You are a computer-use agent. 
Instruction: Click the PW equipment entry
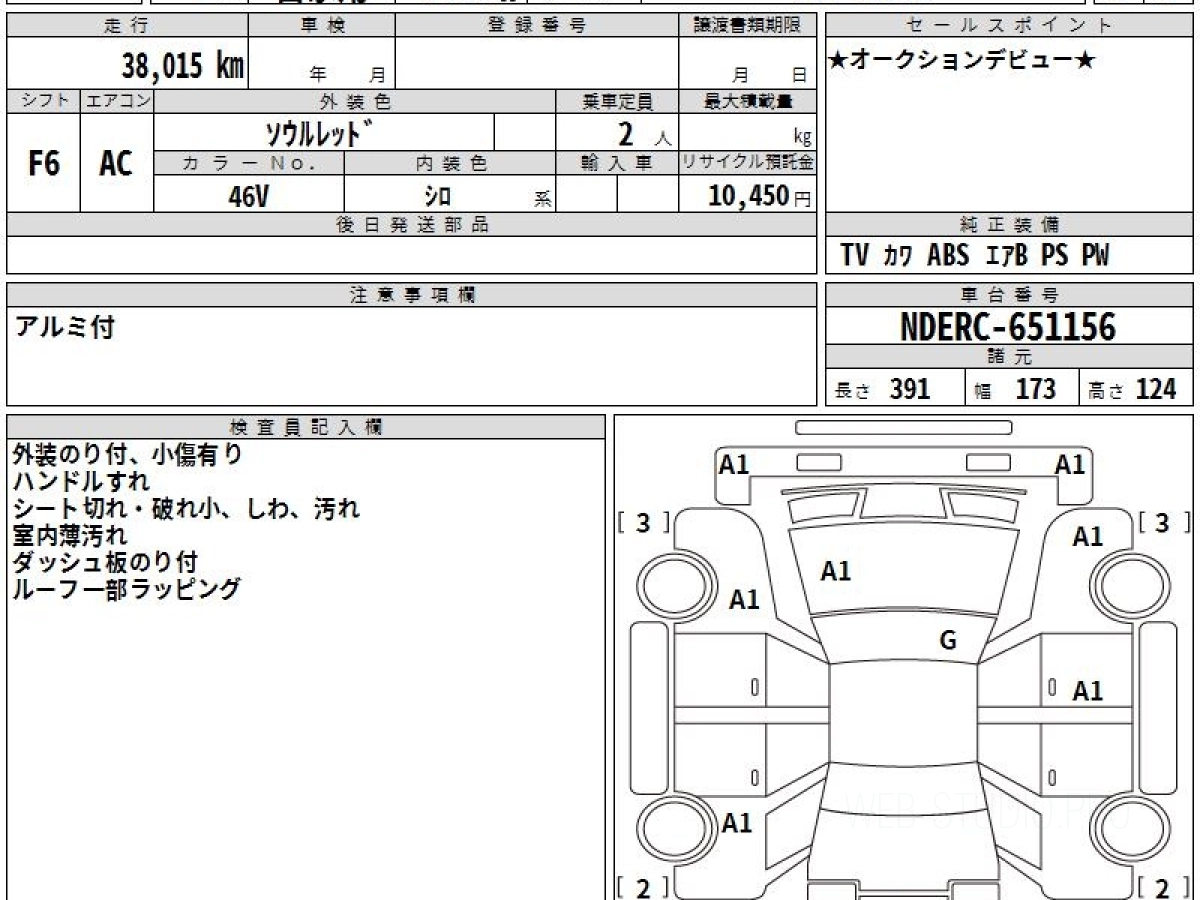coord(1095,256)
